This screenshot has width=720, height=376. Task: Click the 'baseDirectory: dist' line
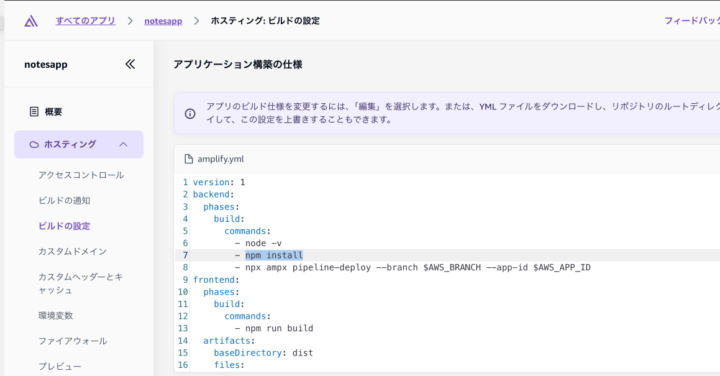click(263, 353)
